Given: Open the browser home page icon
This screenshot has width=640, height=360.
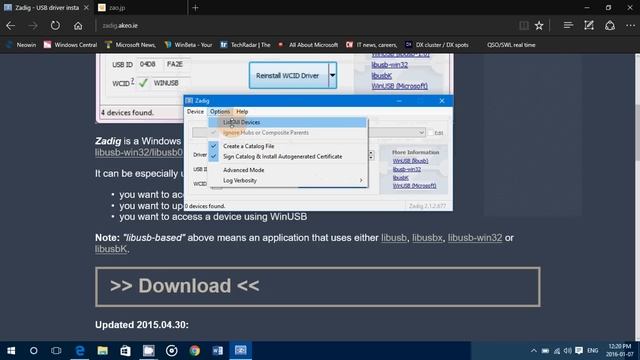Looking at the screenshot, I should point(78,26).
